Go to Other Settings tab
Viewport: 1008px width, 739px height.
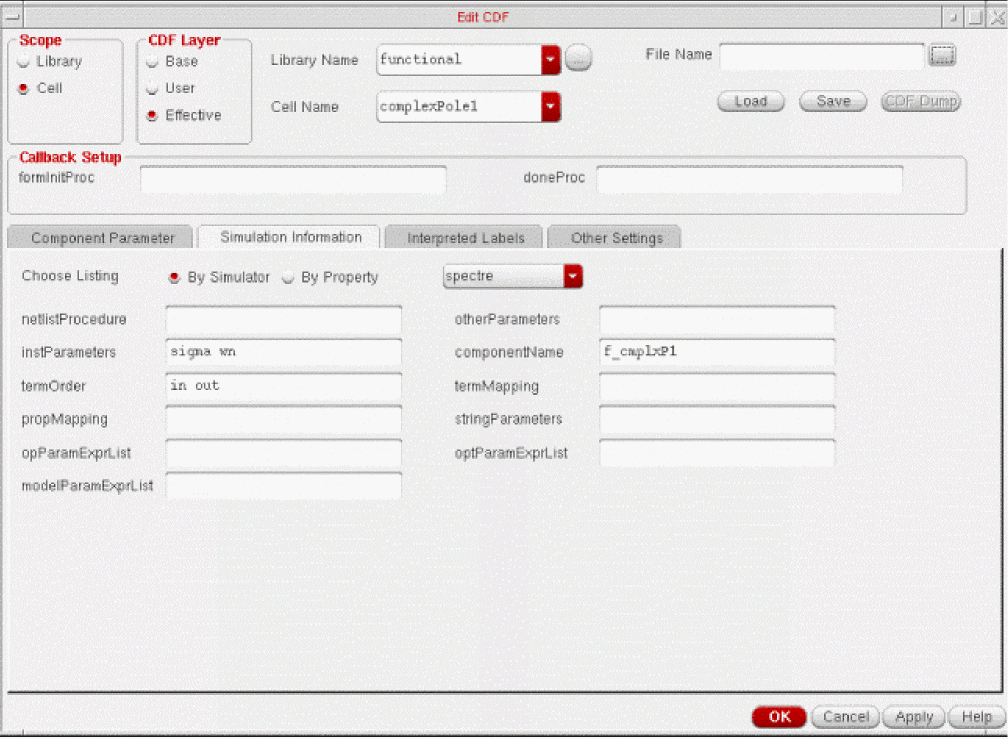[x=616, y=238]
